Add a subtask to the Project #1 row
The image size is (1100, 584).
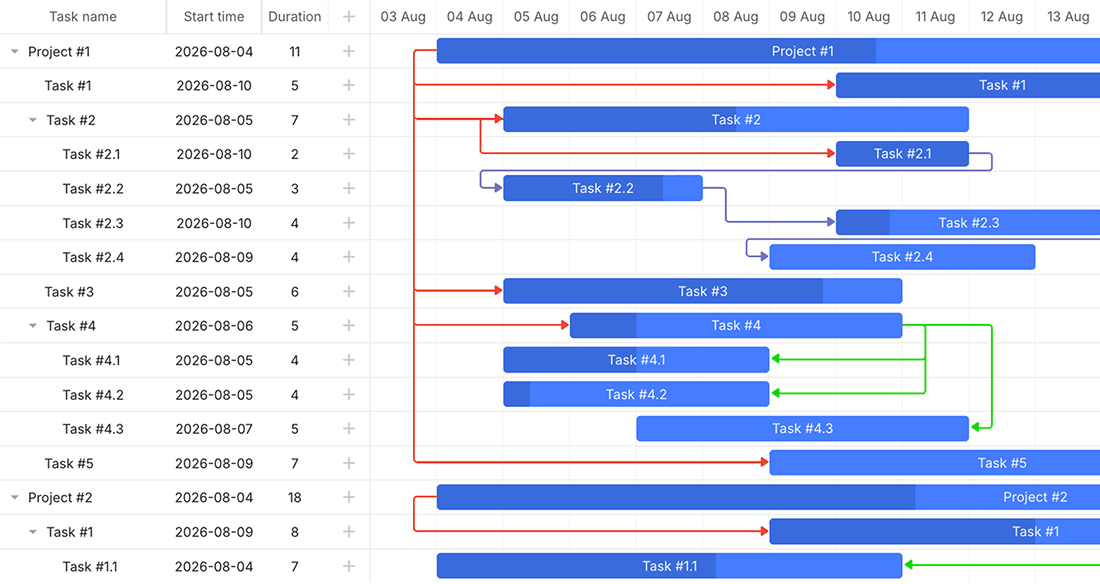tap(349, 51)
